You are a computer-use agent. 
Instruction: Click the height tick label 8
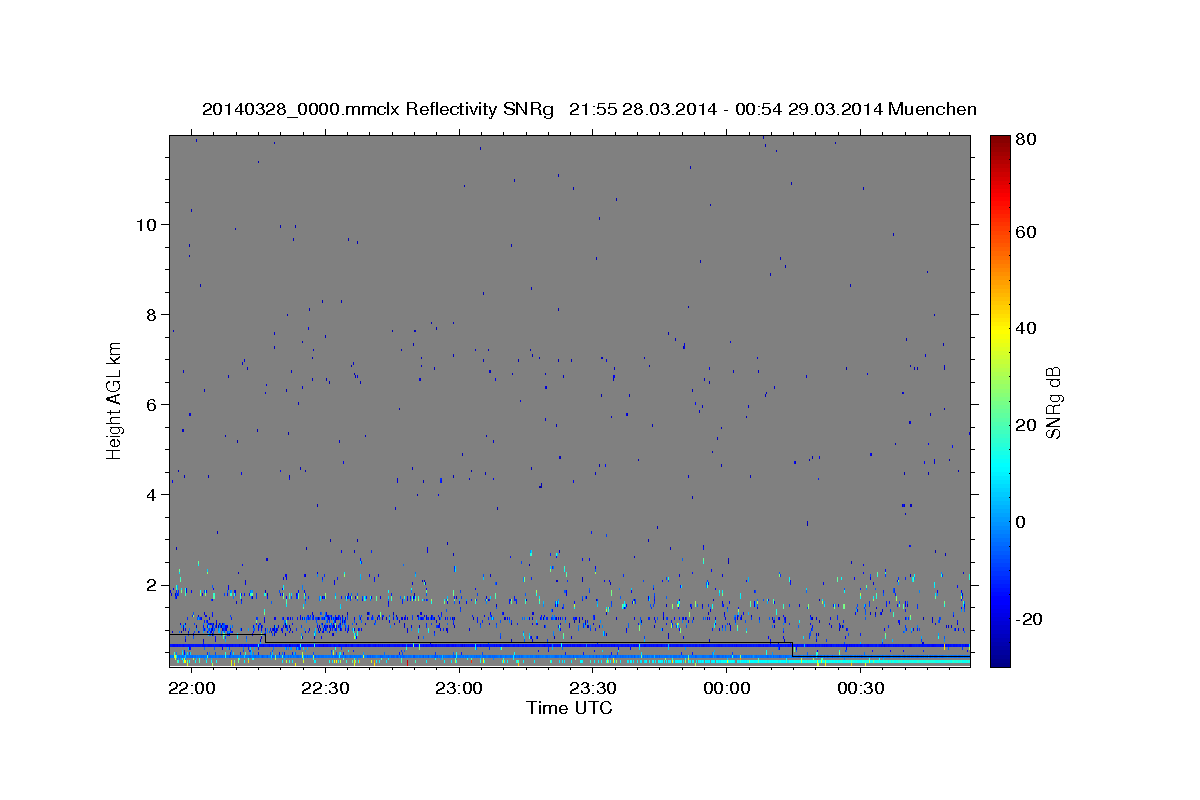[153, 314]
